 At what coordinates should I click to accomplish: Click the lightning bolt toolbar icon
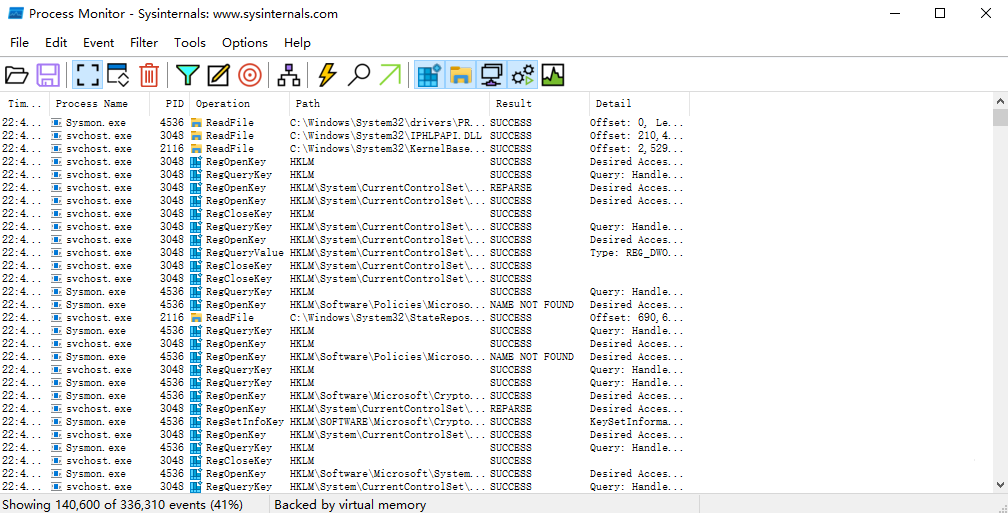point(327,75)
